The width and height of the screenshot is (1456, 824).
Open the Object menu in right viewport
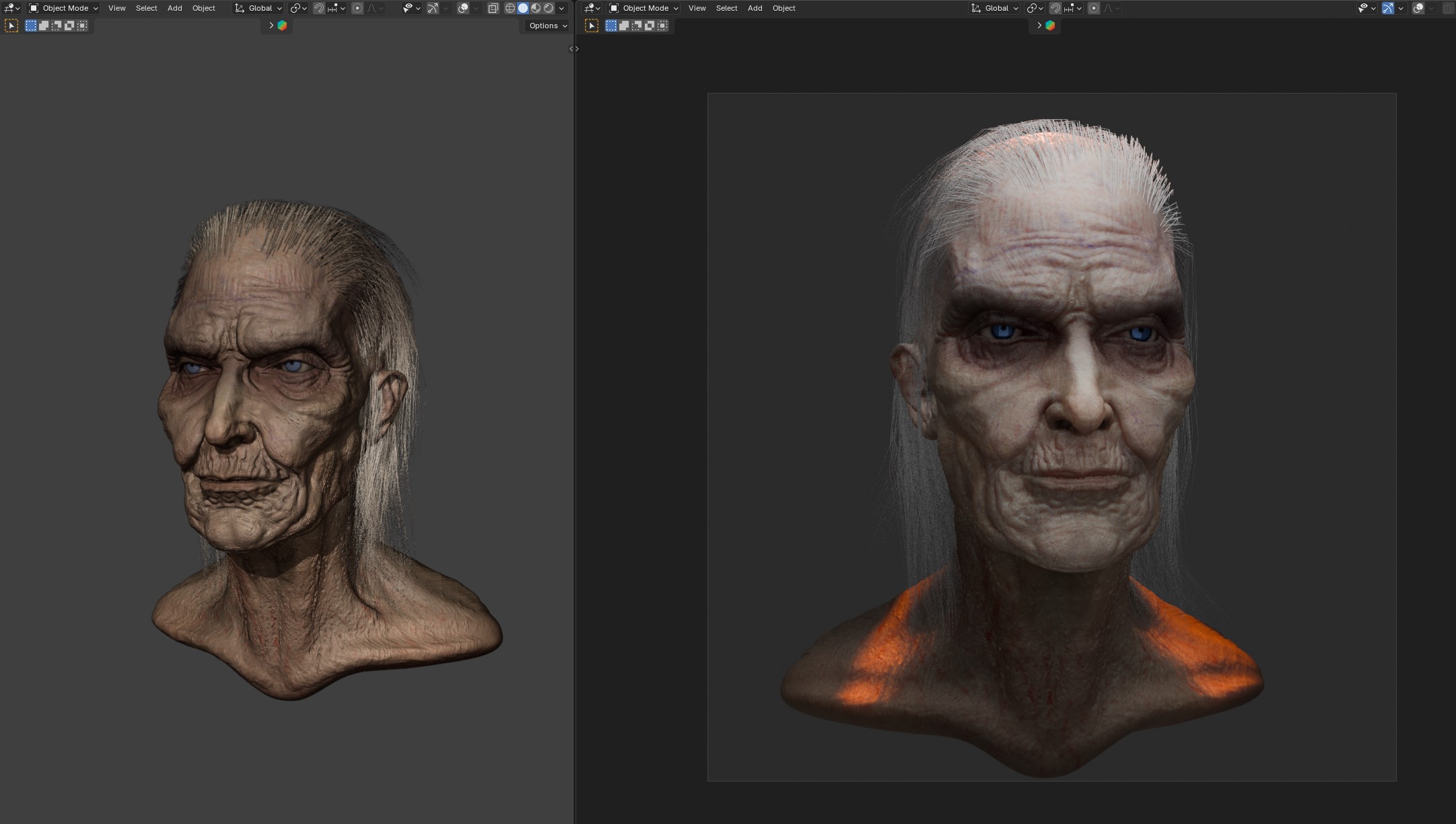(784, 8)
